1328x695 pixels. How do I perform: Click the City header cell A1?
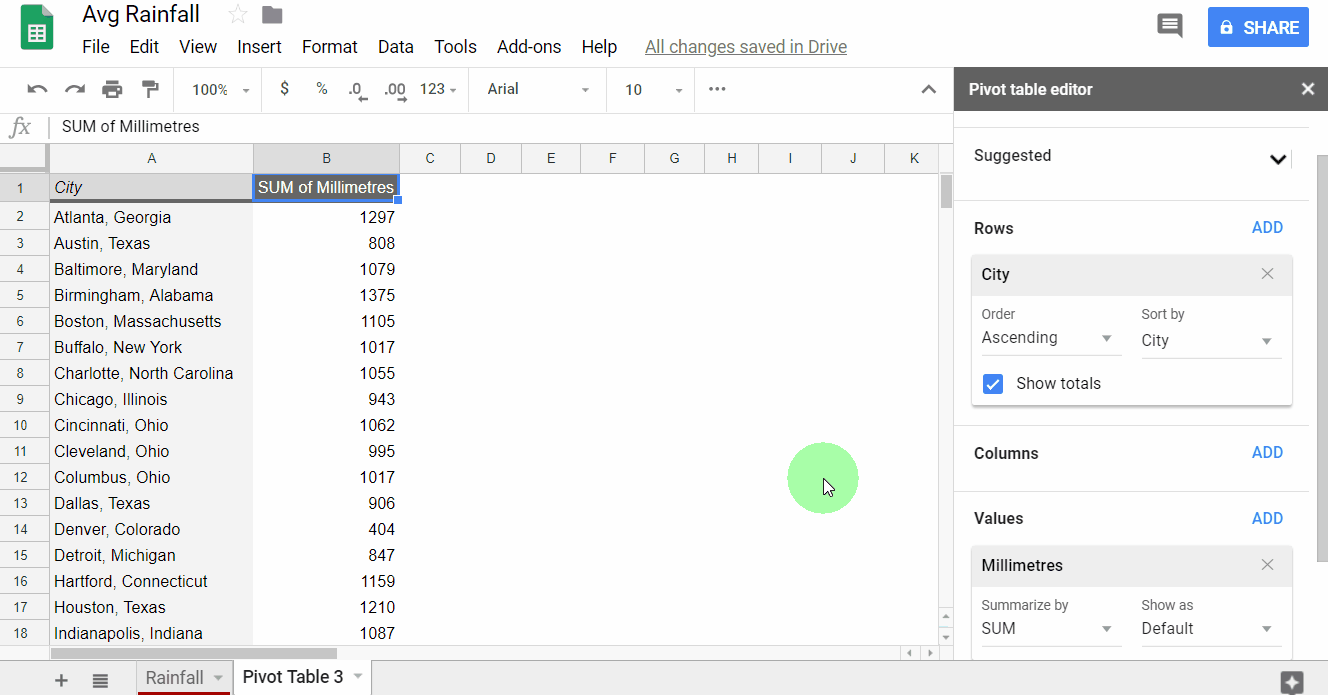[151, 187]
